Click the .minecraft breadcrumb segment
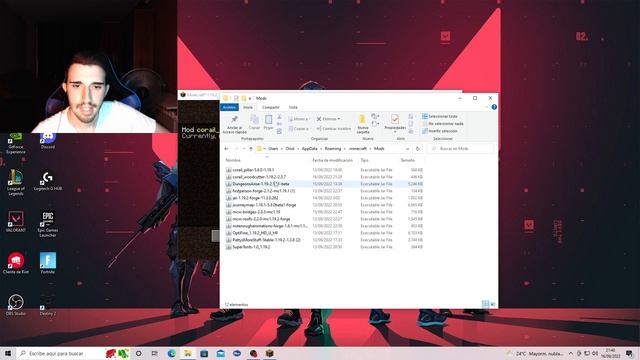 (x=358, y=149)
